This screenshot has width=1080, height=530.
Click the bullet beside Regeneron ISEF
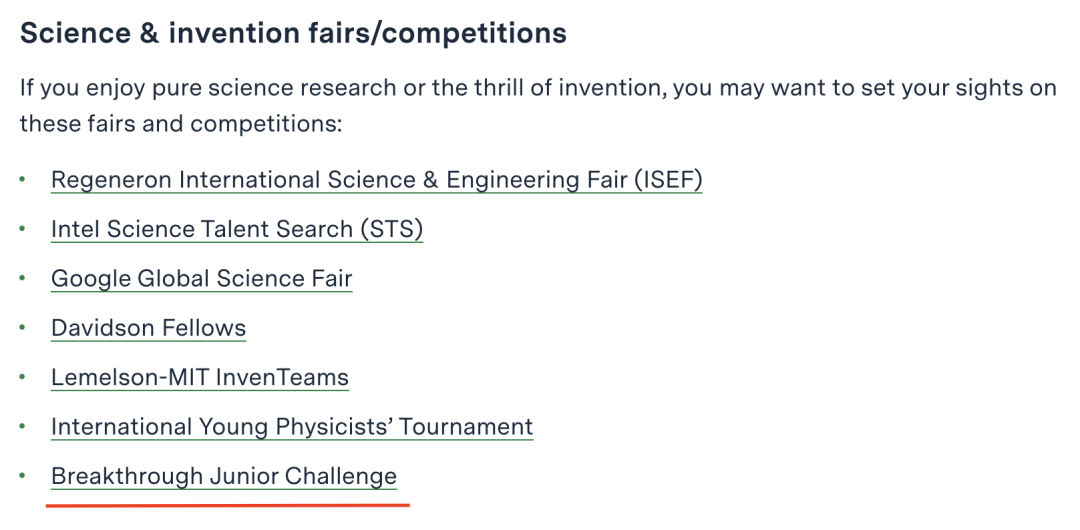click(23, 181)
